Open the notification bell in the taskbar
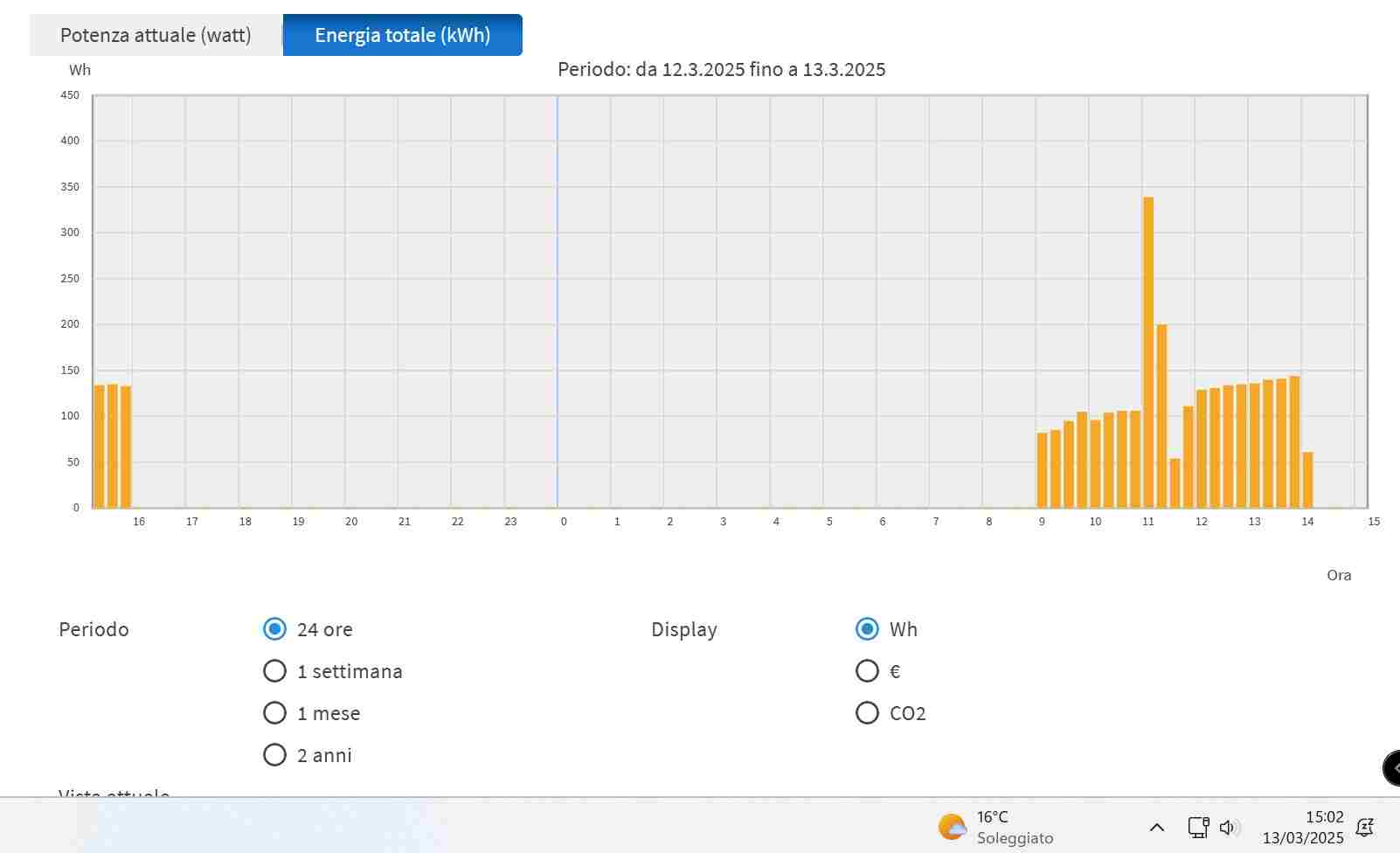1400x853 pixels. pyautogui.click(x=1364, y=827)
